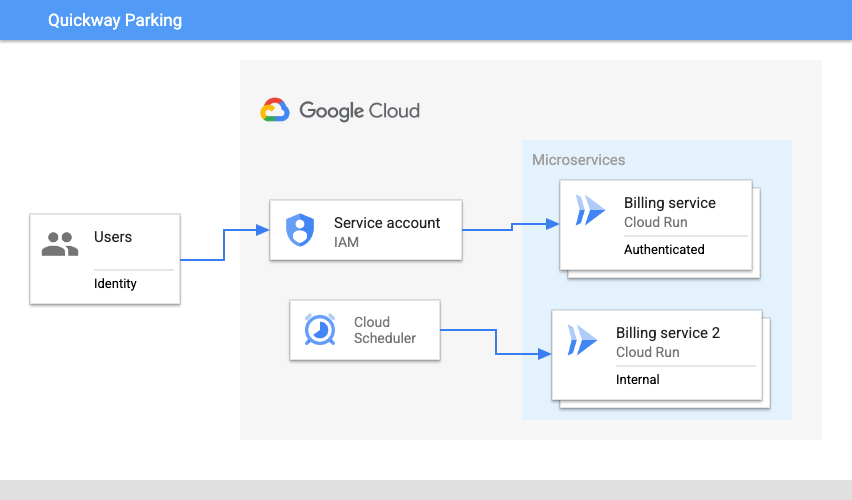Click the Billing service Cloud Run icon

point(590,210)
